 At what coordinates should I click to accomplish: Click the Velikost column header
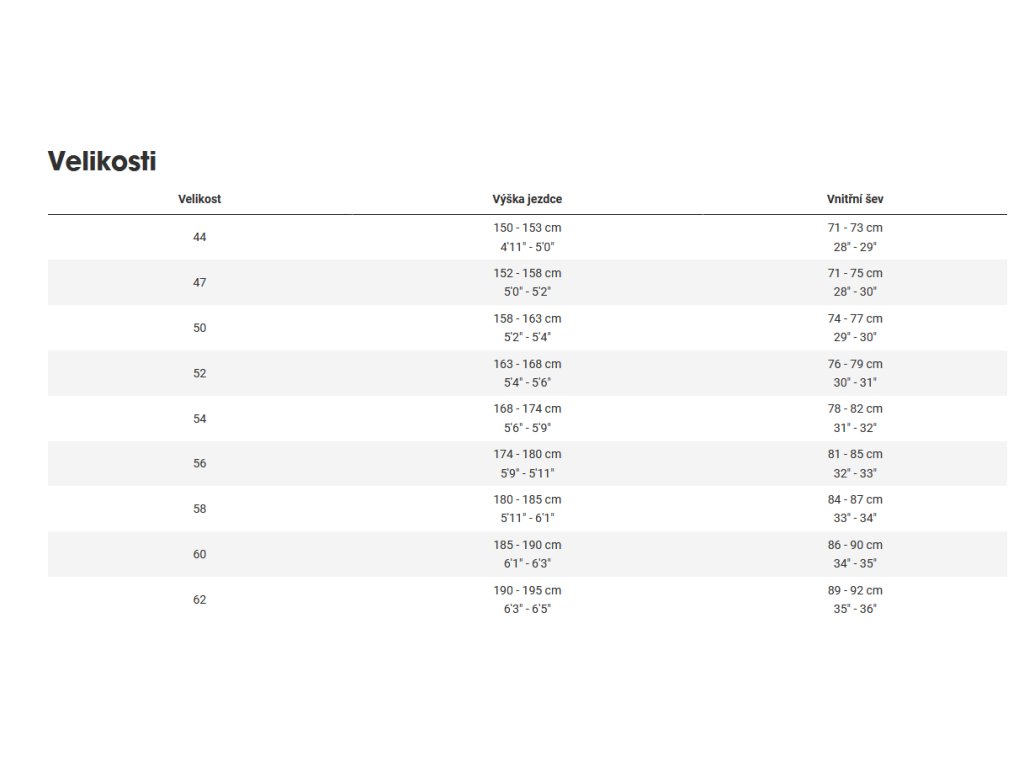(x=199, y=199)
